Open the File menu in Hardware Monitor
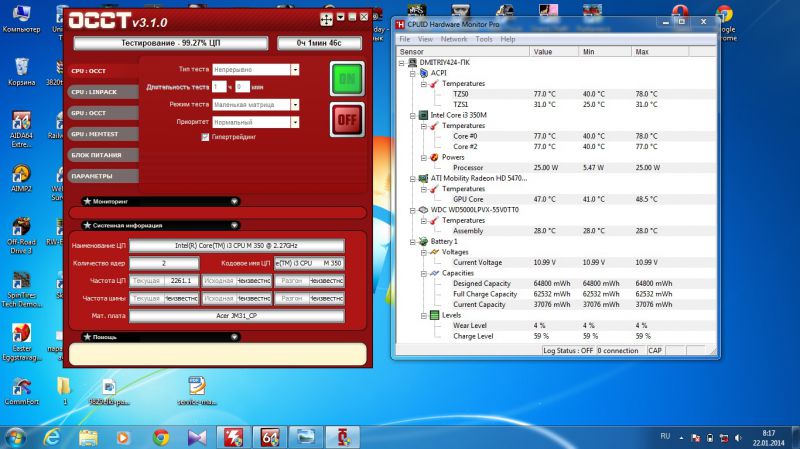800x449 pixels. [405, 39]
